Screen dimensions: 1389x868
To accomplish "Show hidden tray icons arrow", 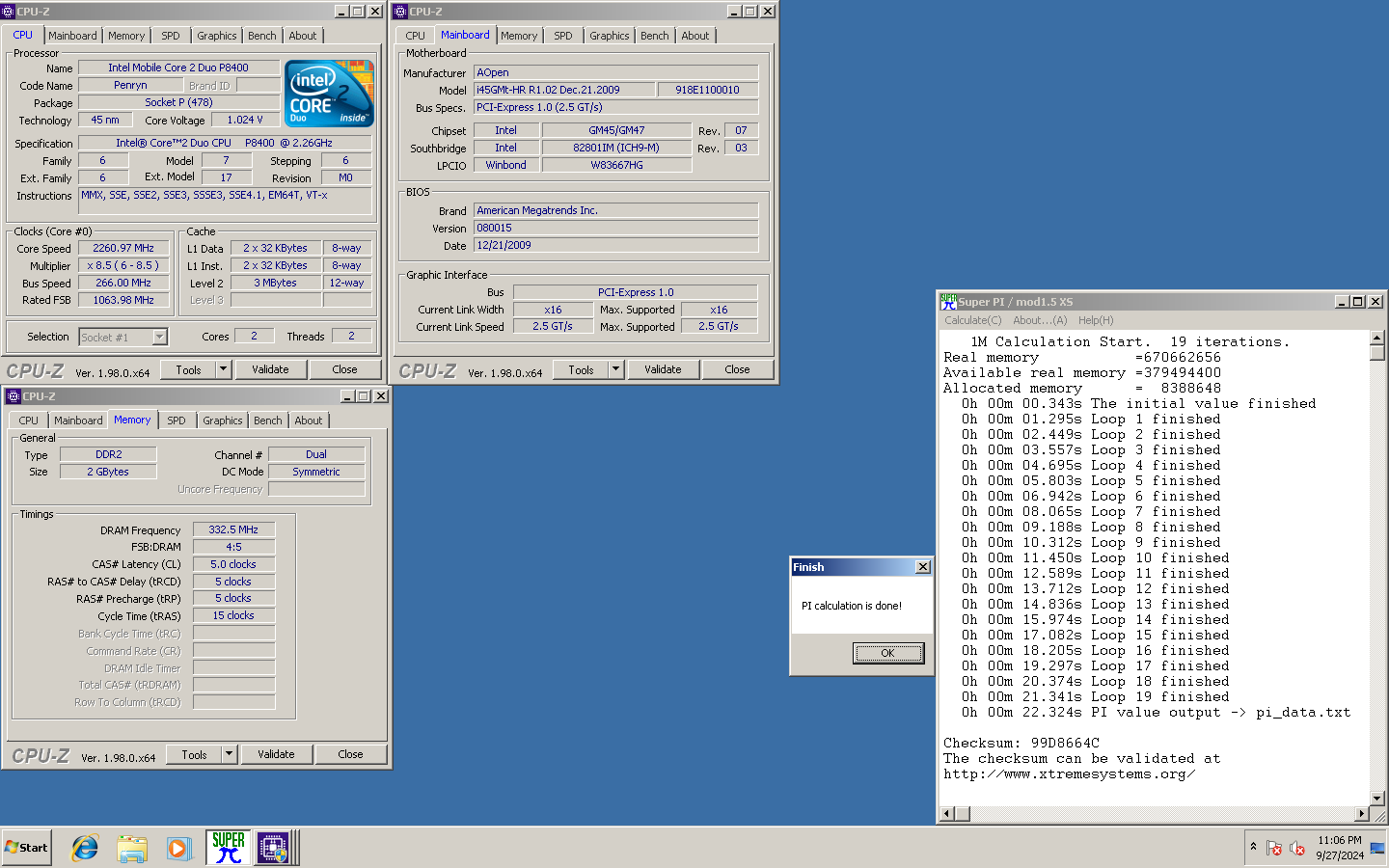I will point(1253,847).
